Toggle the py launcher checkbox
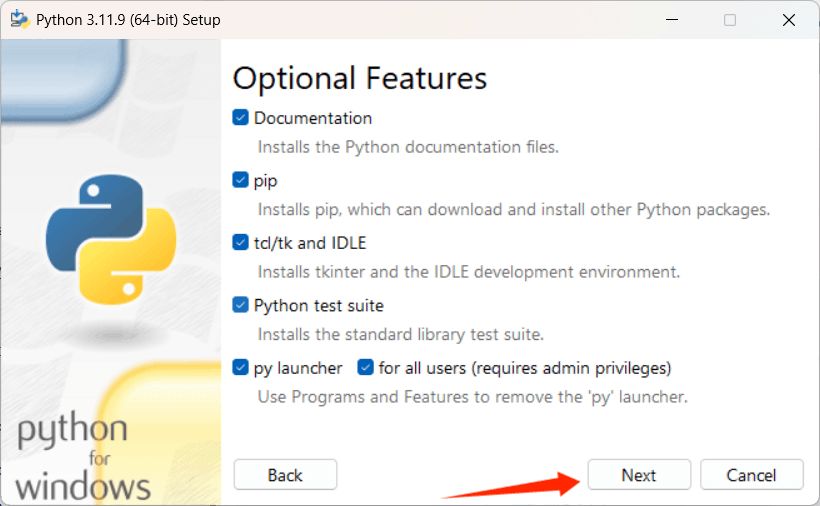Viewport: 820px width, 506px height. click(240, 368)
